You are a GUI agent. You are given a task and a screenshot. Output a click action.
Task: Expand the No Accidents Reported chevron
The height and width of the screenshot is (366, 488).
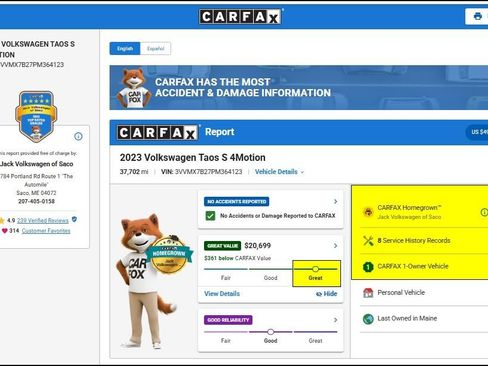point(335,201)
